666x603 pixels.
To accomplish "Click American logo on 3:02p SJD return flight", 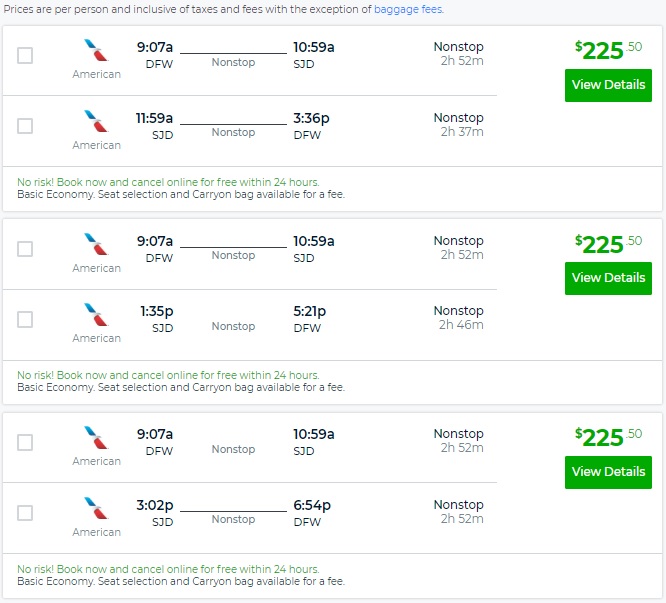I will (x=97, y=508).
